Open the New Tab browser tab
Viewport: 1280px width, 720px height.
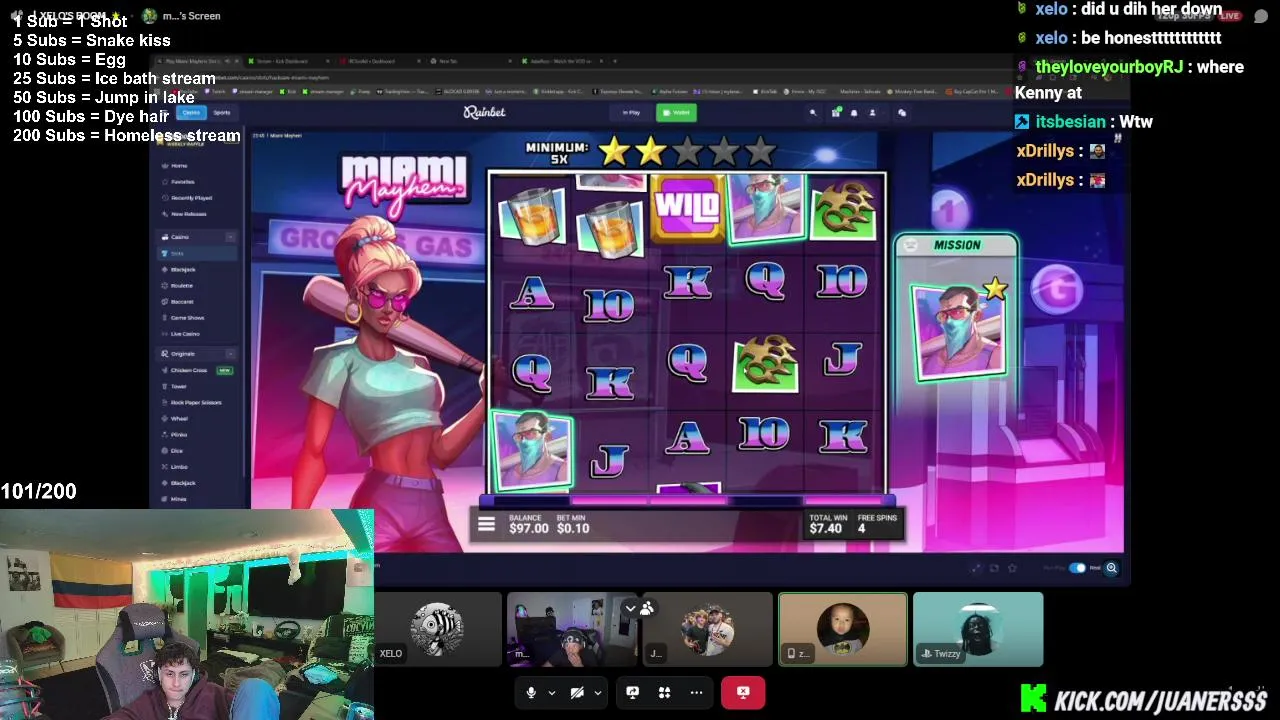[470, 61]
